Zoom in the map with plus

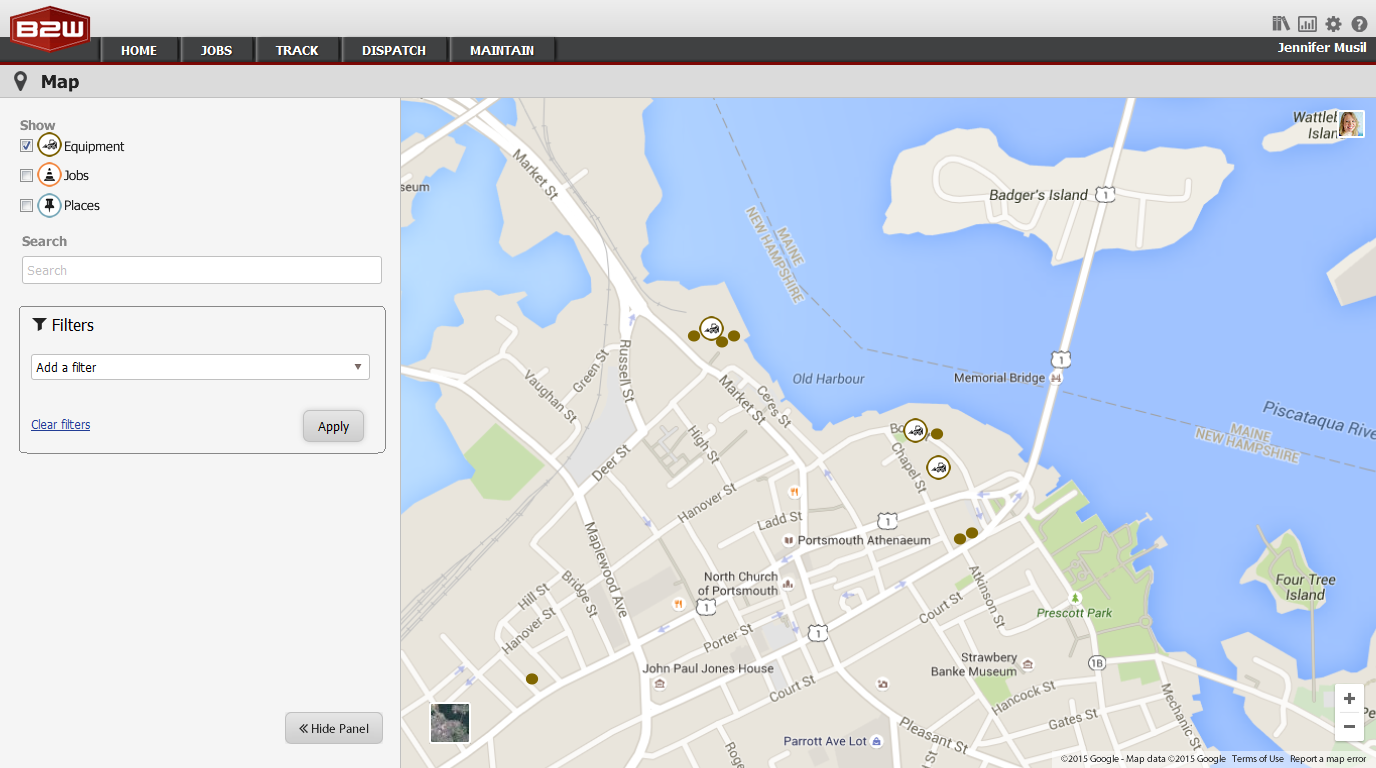(x=1349, y=698)
